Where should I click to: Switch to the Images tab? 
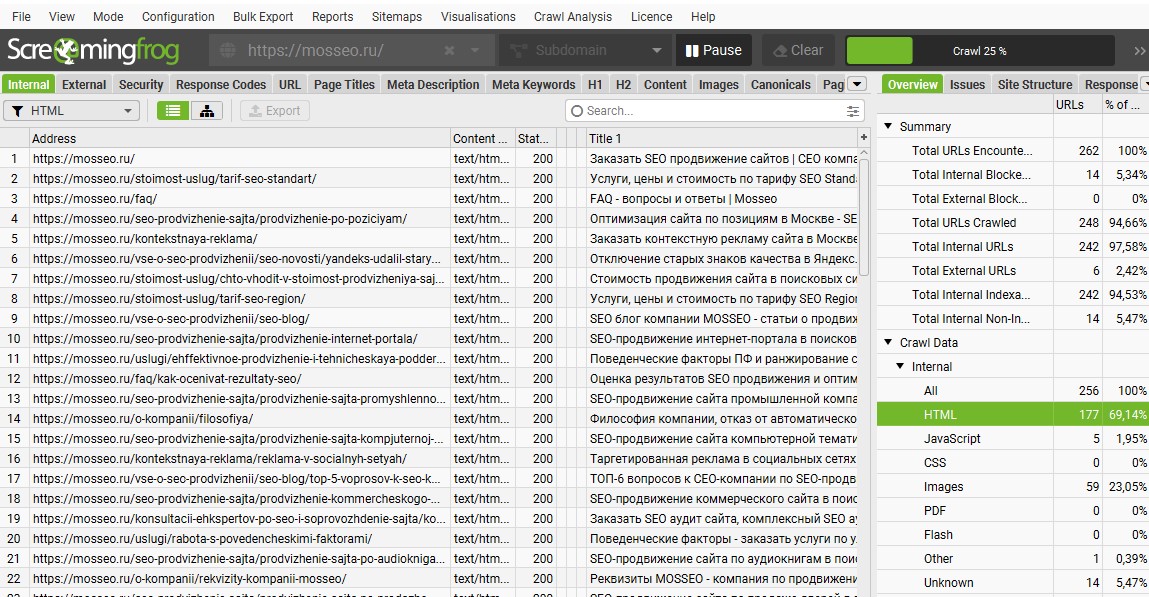[718, 84]
